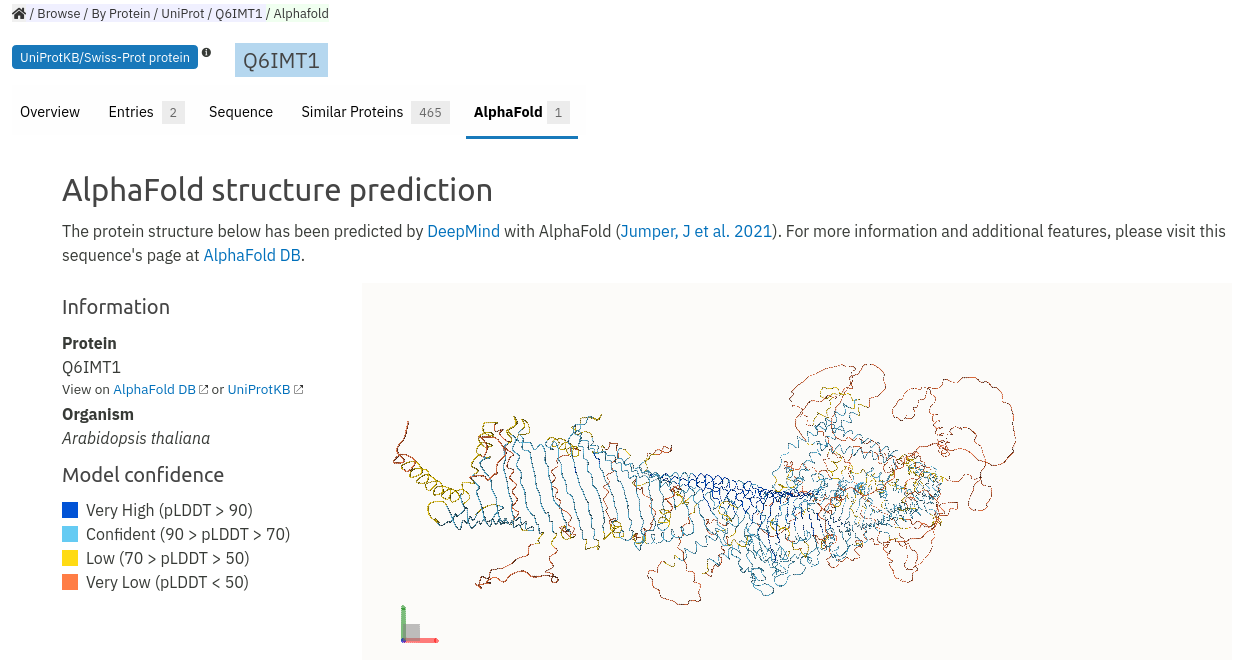Click the external link icon after UniProtKB
The width and height of the screenshot is (1245, 660).
coord(298,390)
